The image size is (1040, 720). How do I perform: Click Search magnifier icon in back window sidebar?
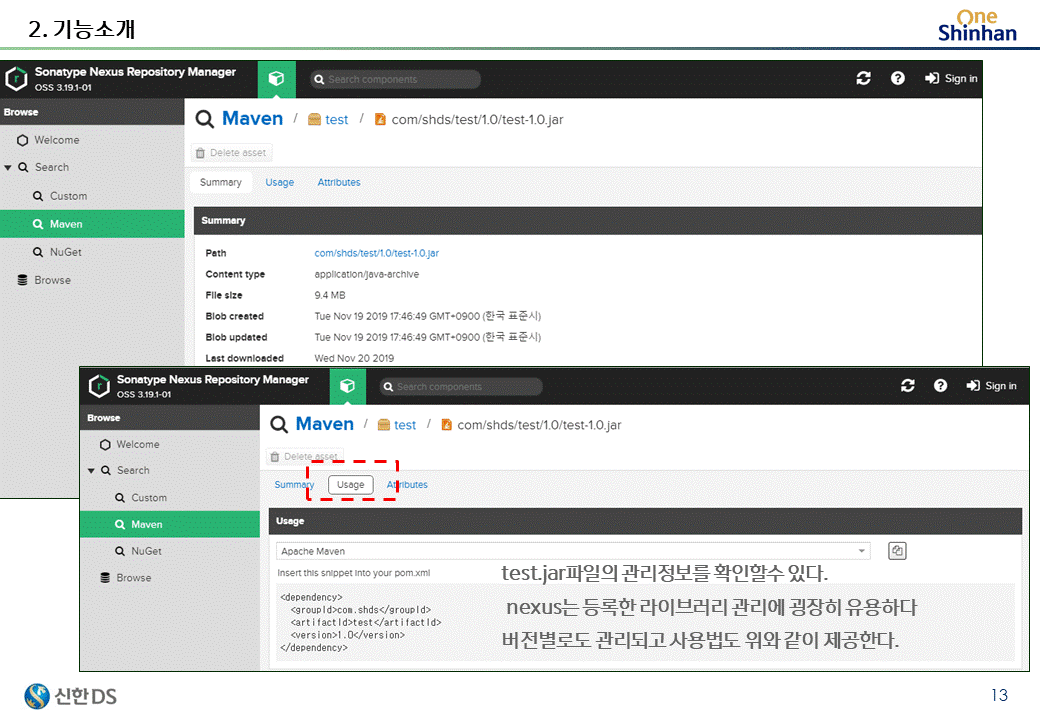pyautogui.click(x=23, y=168)
